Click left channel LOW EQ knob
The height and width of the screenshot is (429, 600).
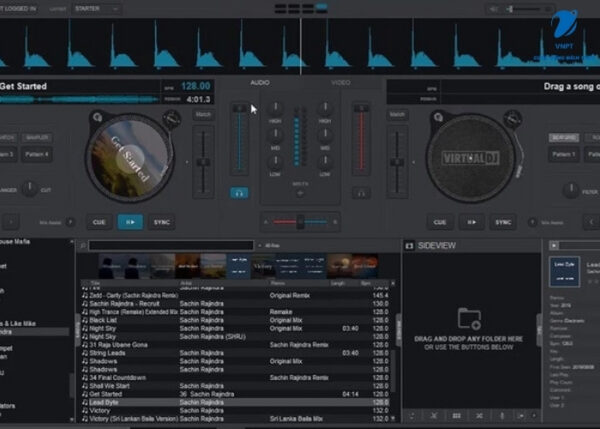coord(275,162)
